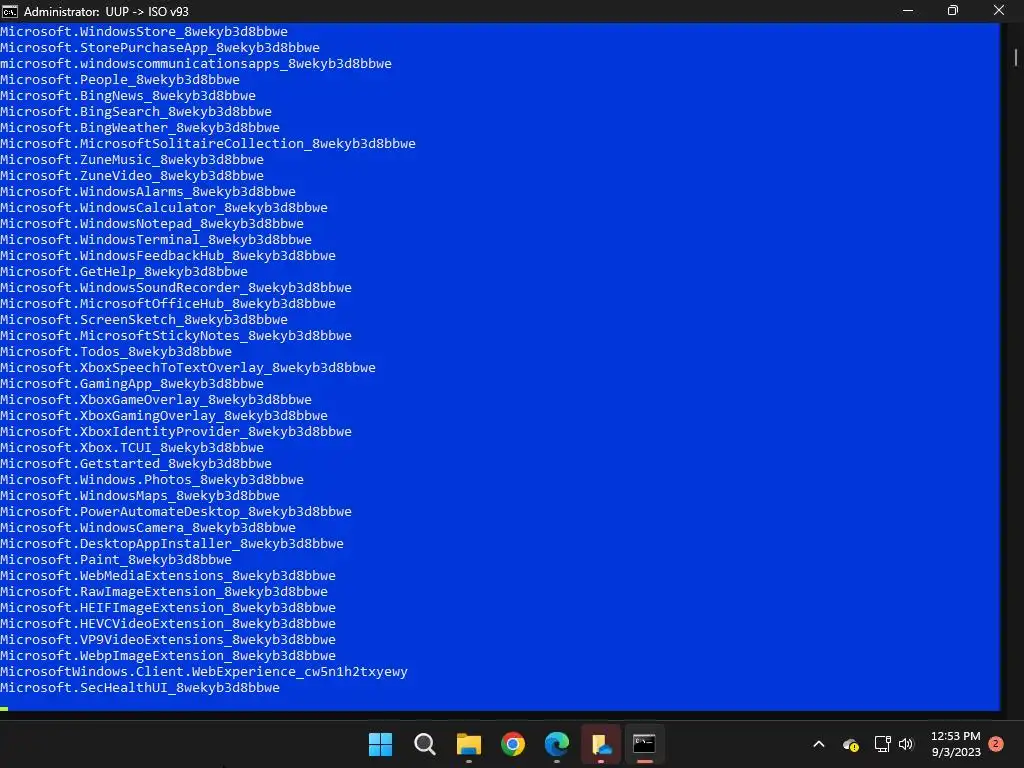Click line Microsoft.WindowsNotepad_8wekyb3d8bbwe
This screenshot has height=768, width=1024.
tap(152, 223)
